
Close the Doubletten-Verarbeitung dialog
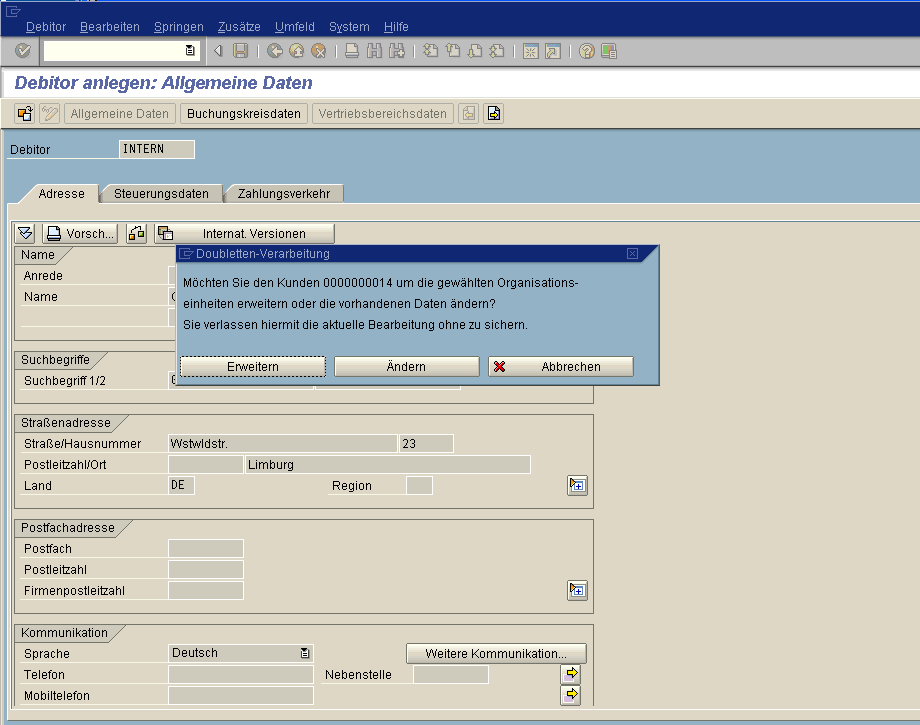[x=632, y=253]
